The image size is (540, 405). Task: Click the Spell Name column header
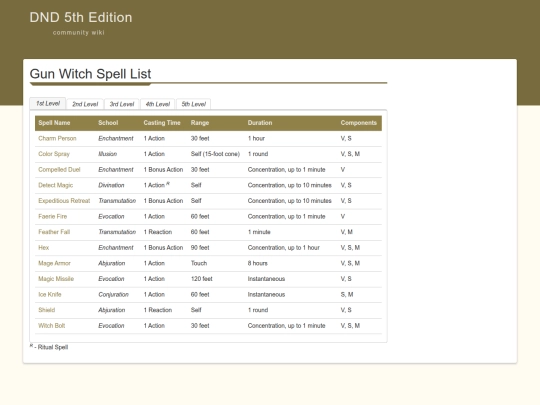click(x=54, y=123)
